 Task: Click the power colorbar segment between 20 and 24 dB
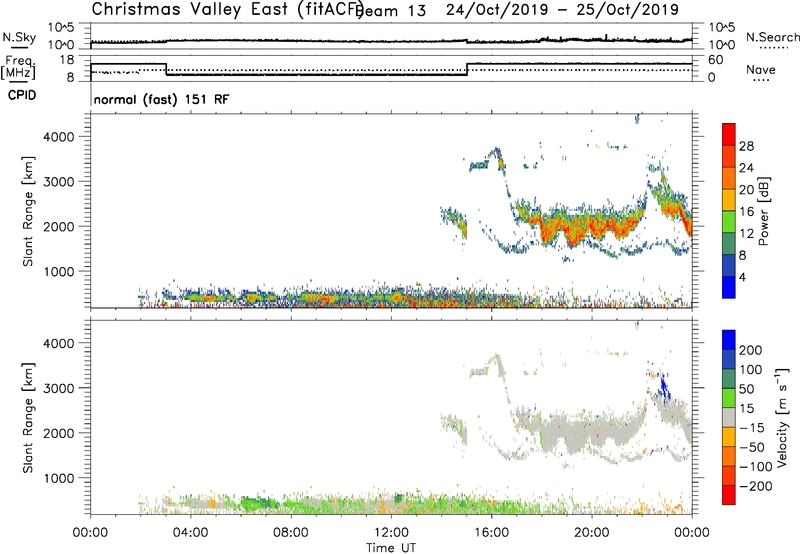[x=729, y=179]
